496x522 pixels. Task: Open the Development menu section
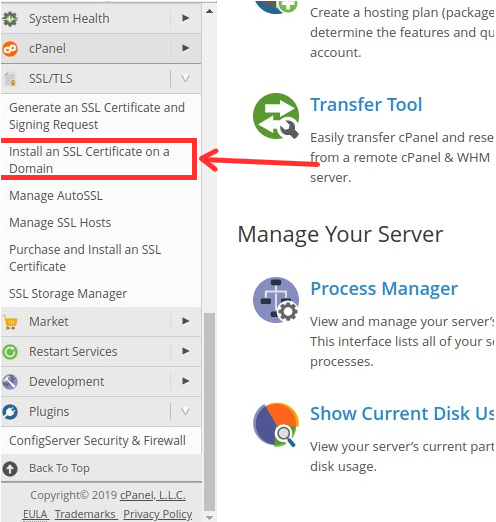101,382
